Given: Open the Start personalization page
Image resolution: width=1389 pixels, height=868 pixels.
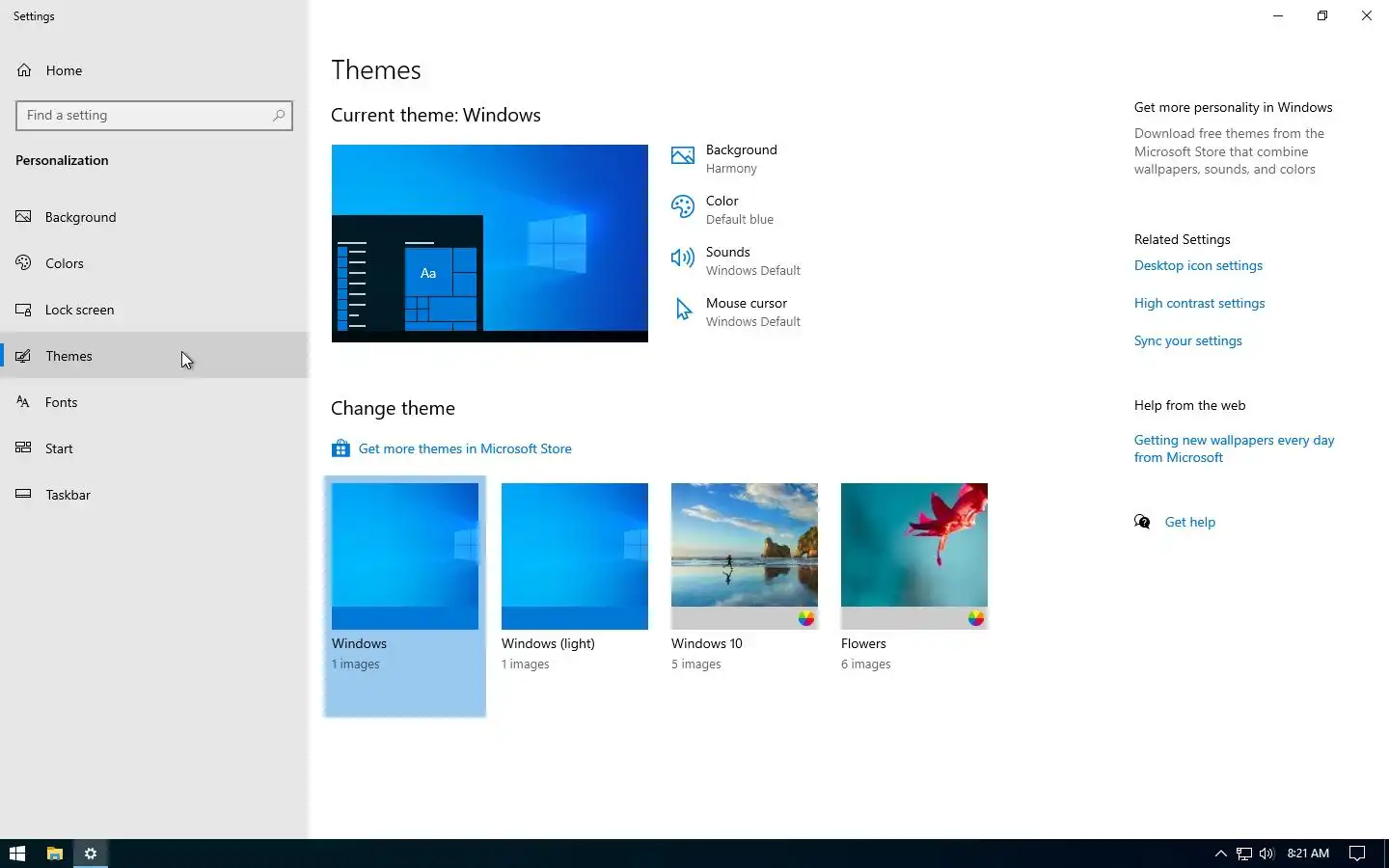Looking at the screenshot, I should pyautogui.click(x=154, y=448).
